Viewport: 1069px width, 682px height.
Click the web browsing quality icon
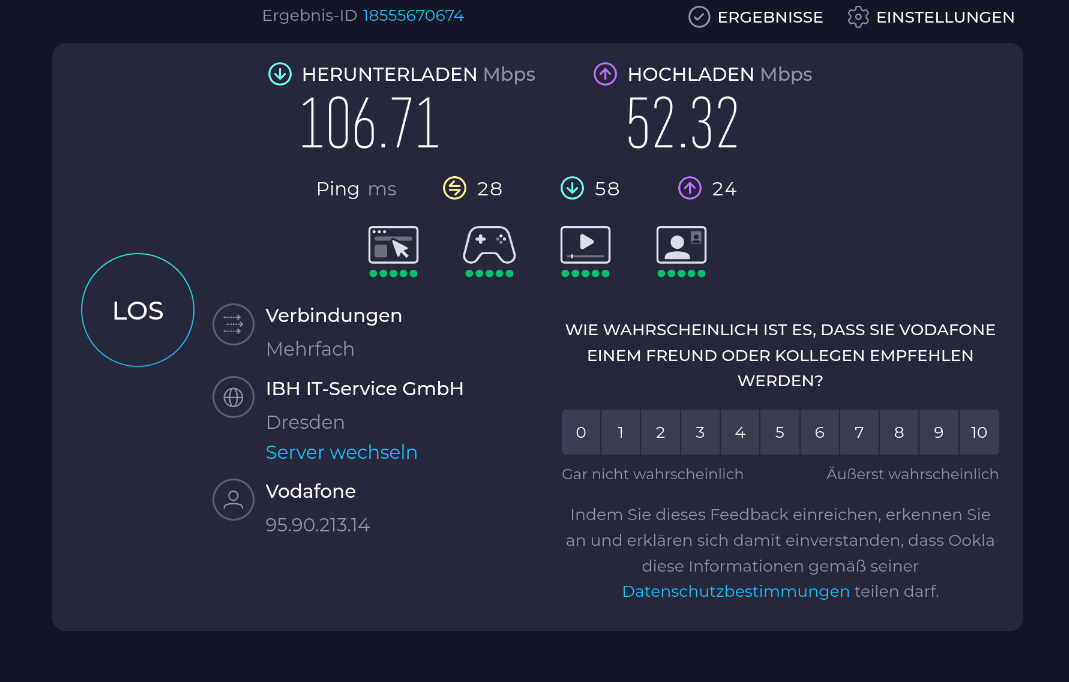[x=393, y=245]
